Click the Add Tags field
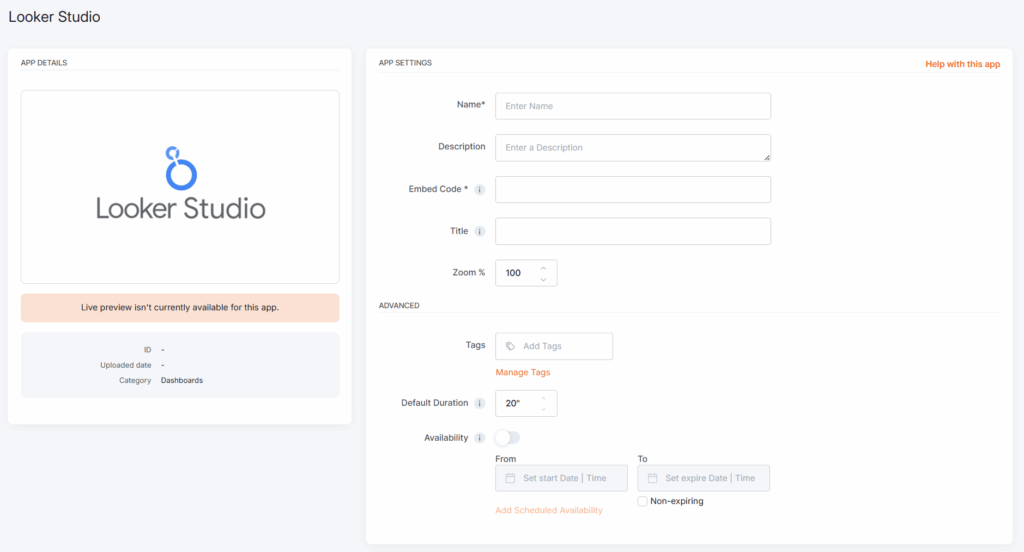Screen dimensions: 1024x552 pos(554,346)
